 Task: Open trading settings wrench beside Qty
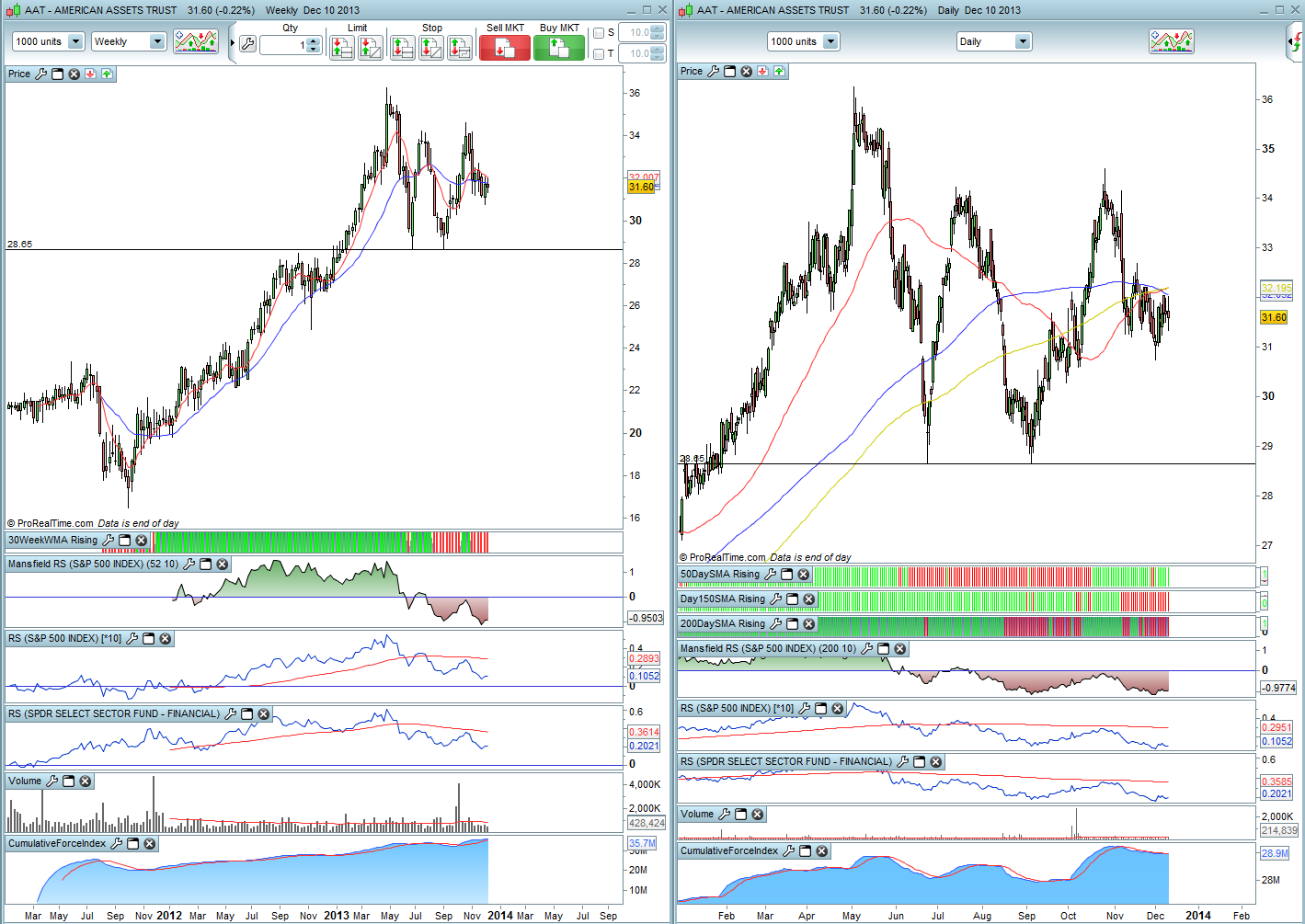247,43
